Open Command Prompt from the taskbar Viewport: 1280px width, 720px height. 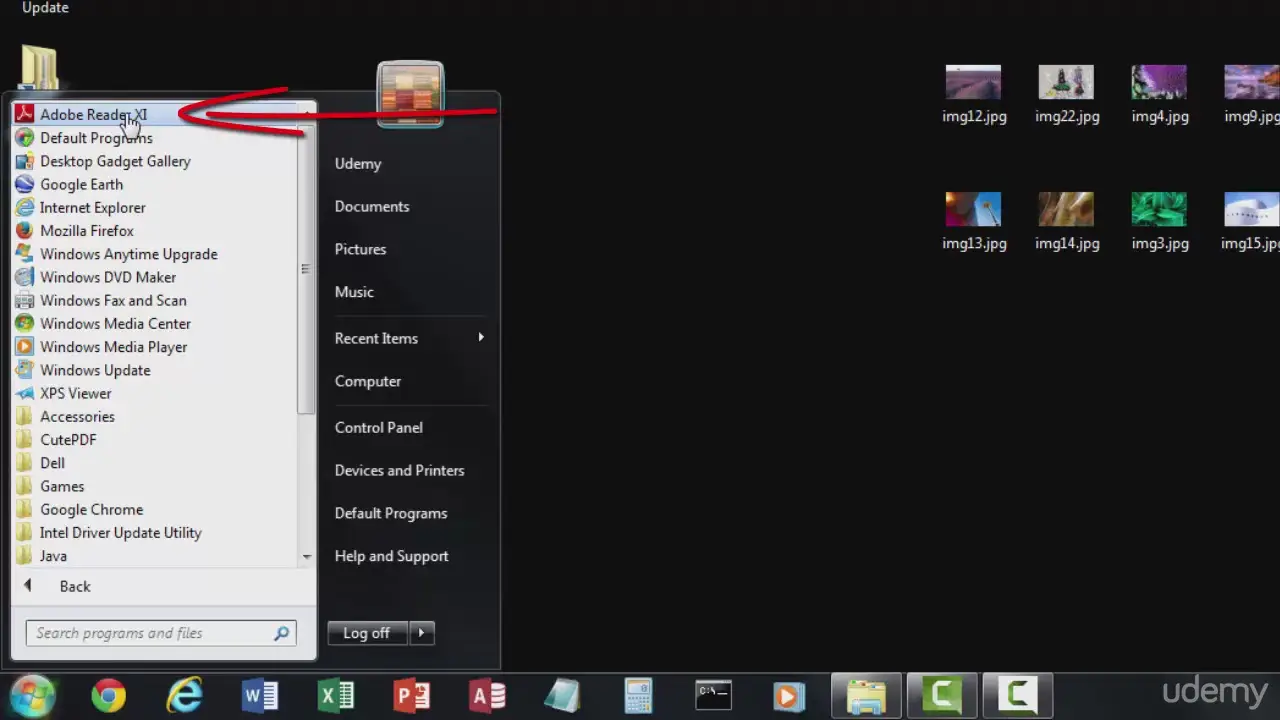click(714, 695)
